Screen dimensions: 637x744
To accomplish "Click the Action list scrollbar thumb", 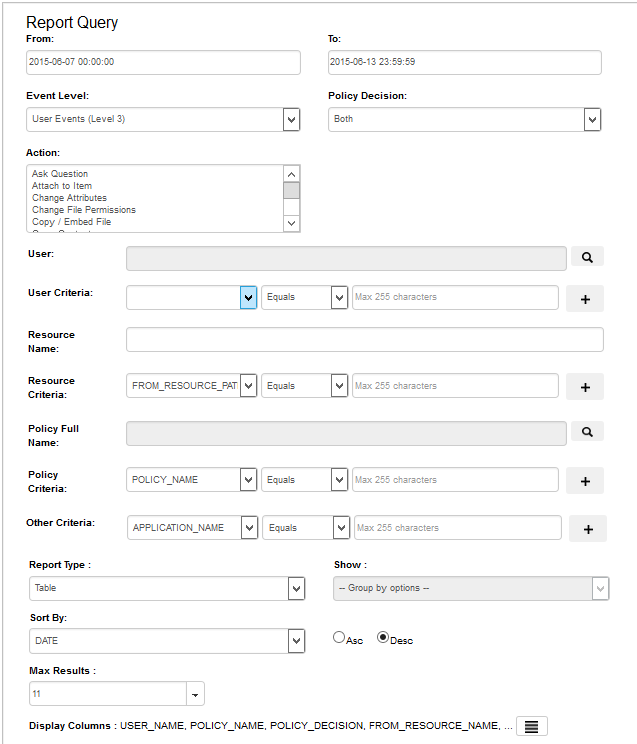I will click(x=291, y=191).
